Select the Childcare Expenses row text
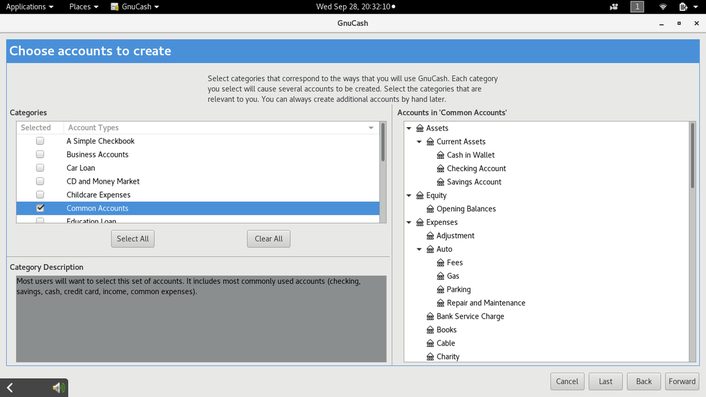 coord(98,195)
